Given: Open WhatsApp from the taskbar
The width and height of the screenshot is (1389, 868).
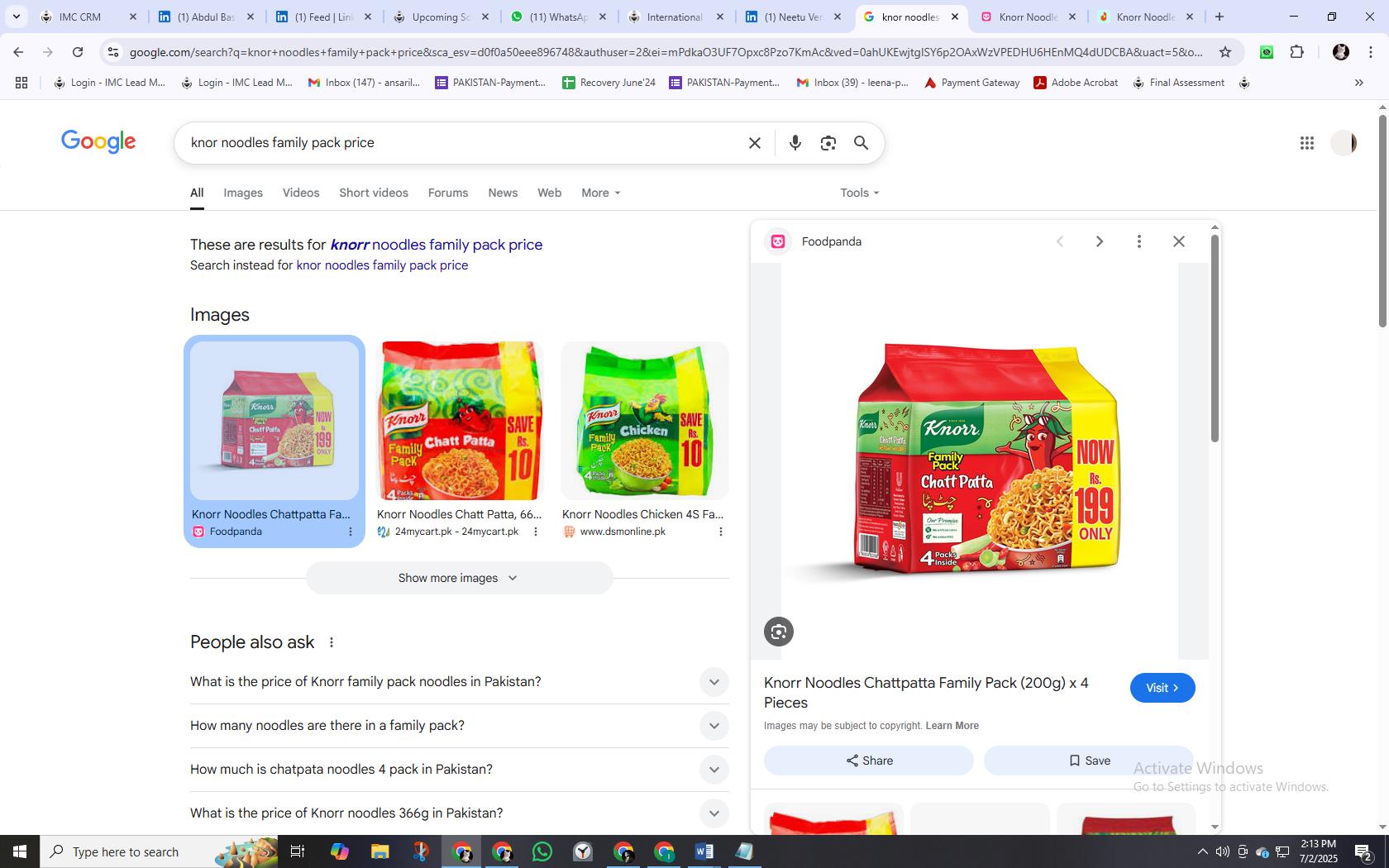Looking at the screenshot, I should tap(542, 851).
